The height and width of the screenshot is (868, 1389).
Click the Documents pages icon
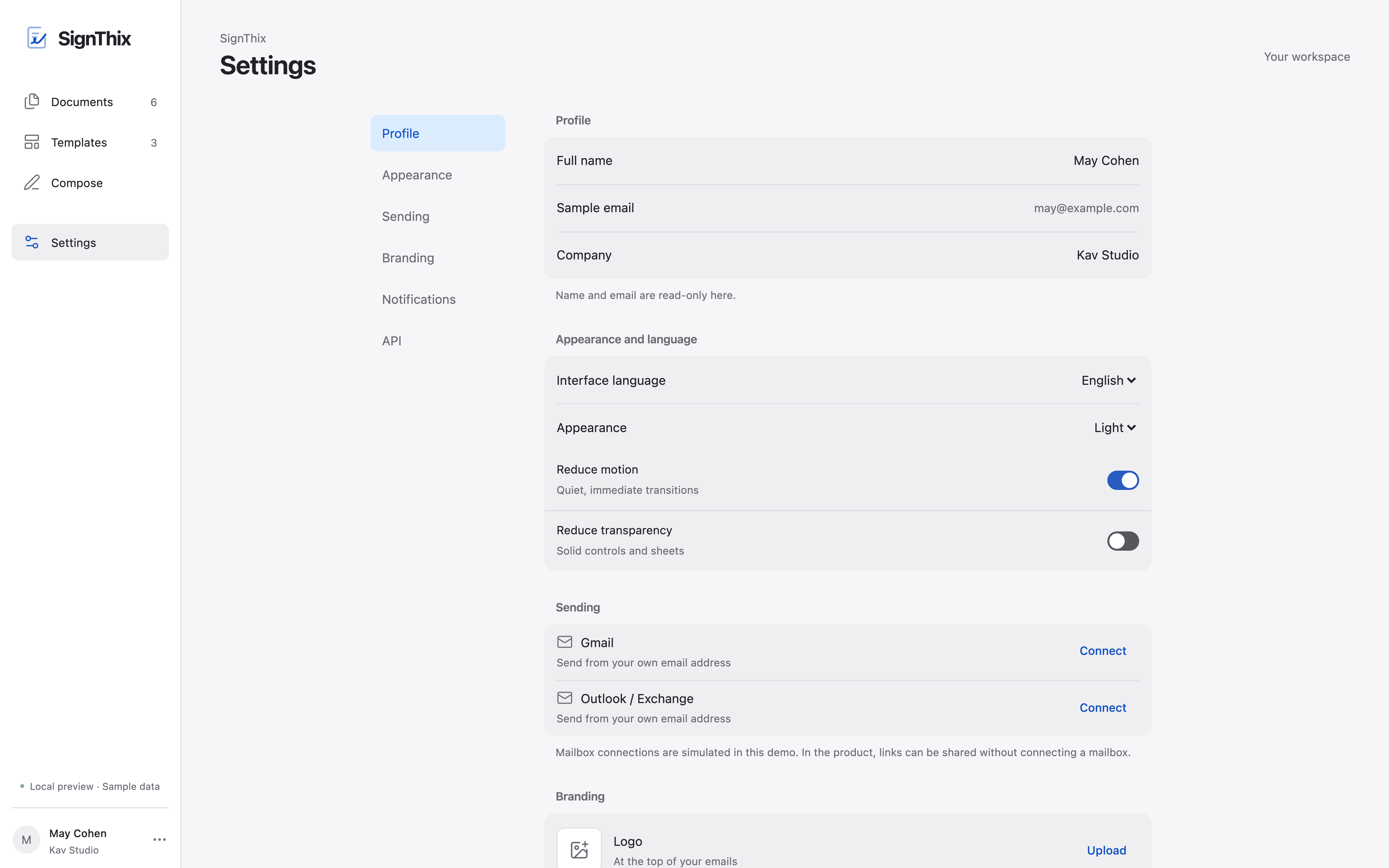coord(32,102)
